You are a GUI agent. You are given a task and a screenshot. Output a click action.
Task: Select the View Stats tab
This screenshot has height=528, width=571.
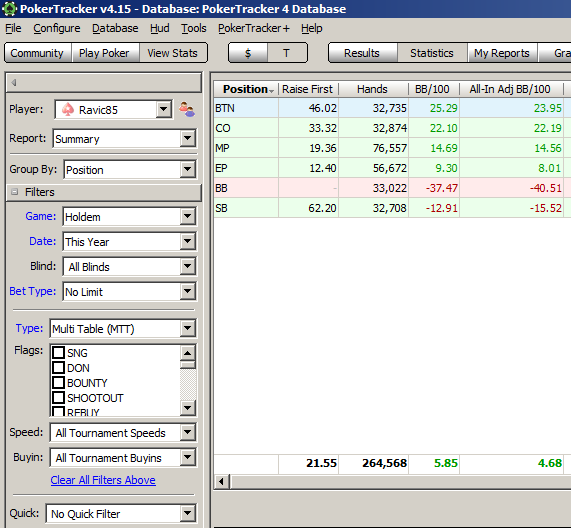[x=173, y=53]
